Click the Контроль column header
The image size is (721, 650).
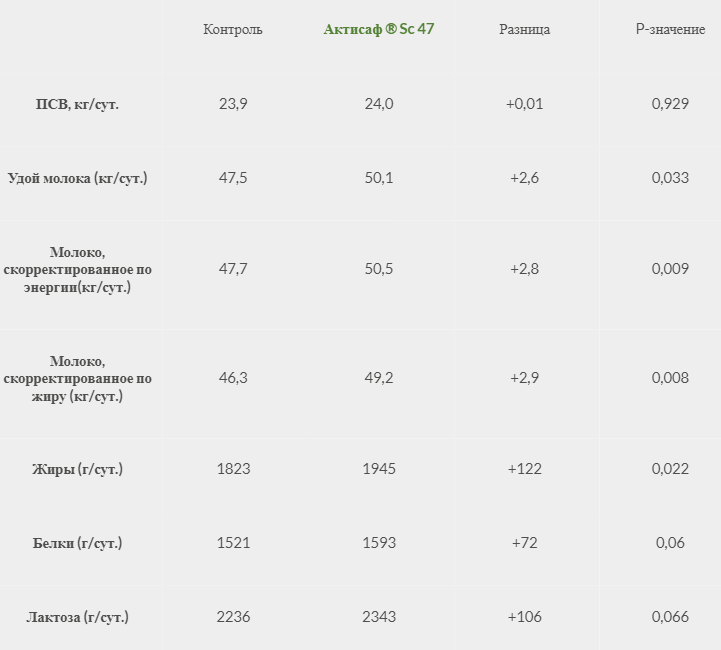(233, 29)
